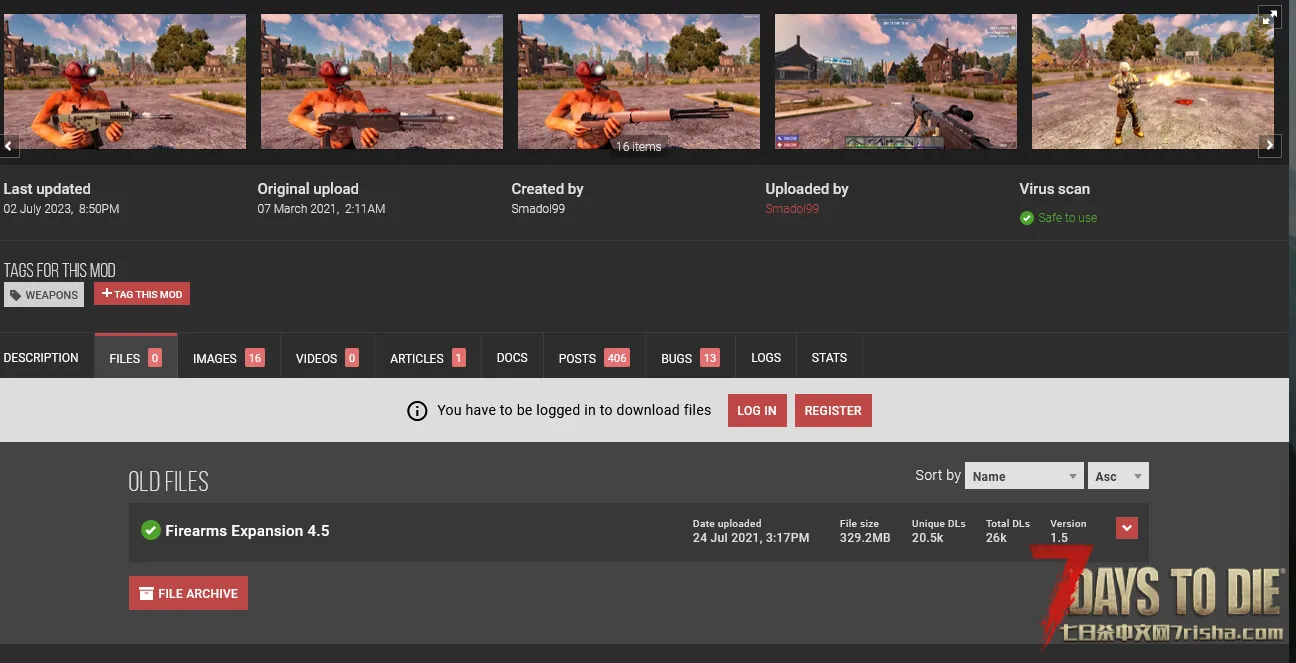Switch to the Images tab

pyautogui.click(x=227, y=358)
